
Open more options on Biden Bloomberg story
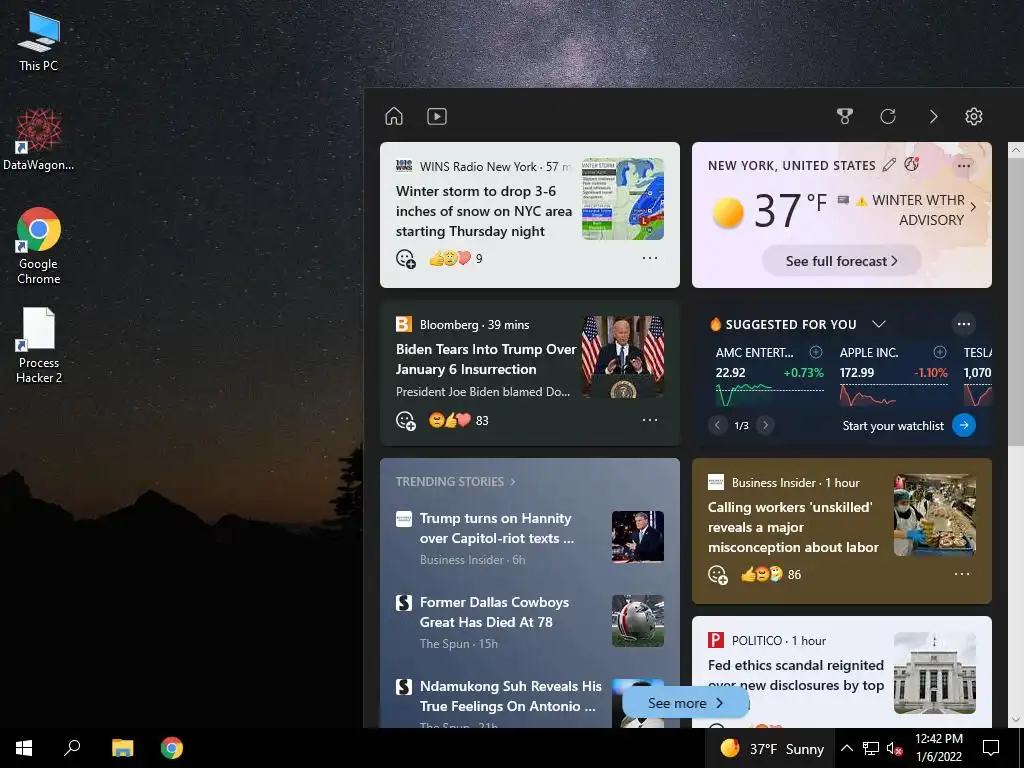pos(650,420)
